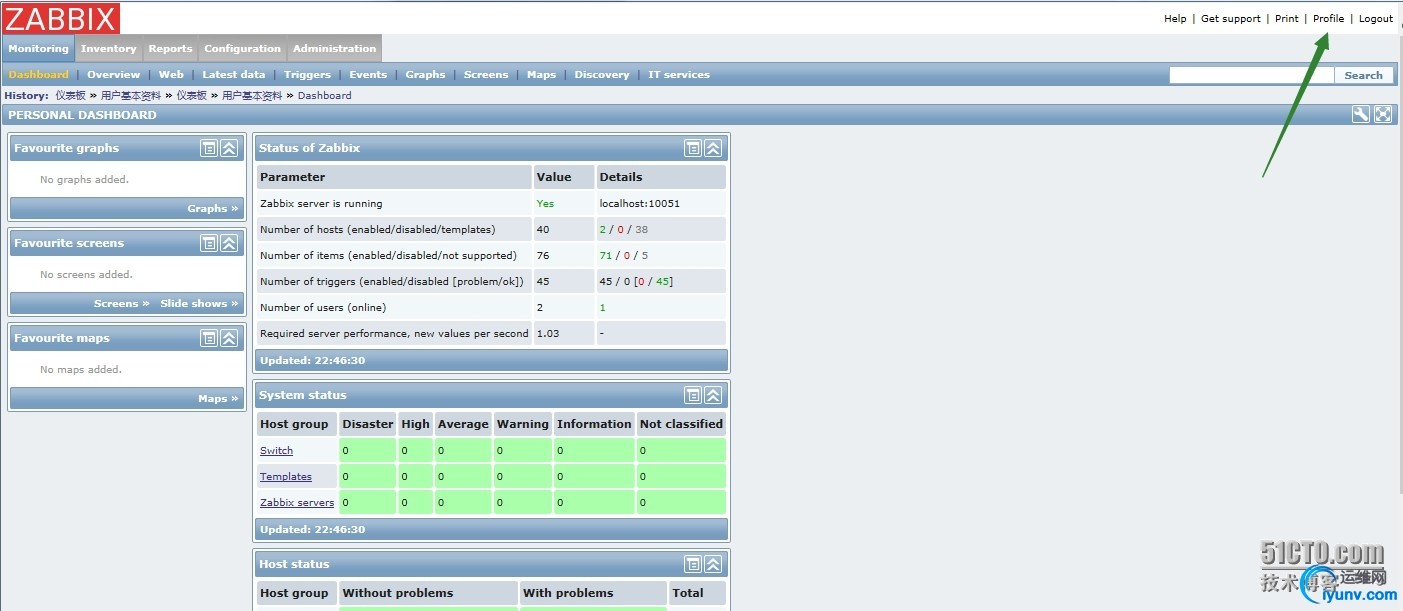Open menu icon of Host status widget

click(x=693, y=564)
